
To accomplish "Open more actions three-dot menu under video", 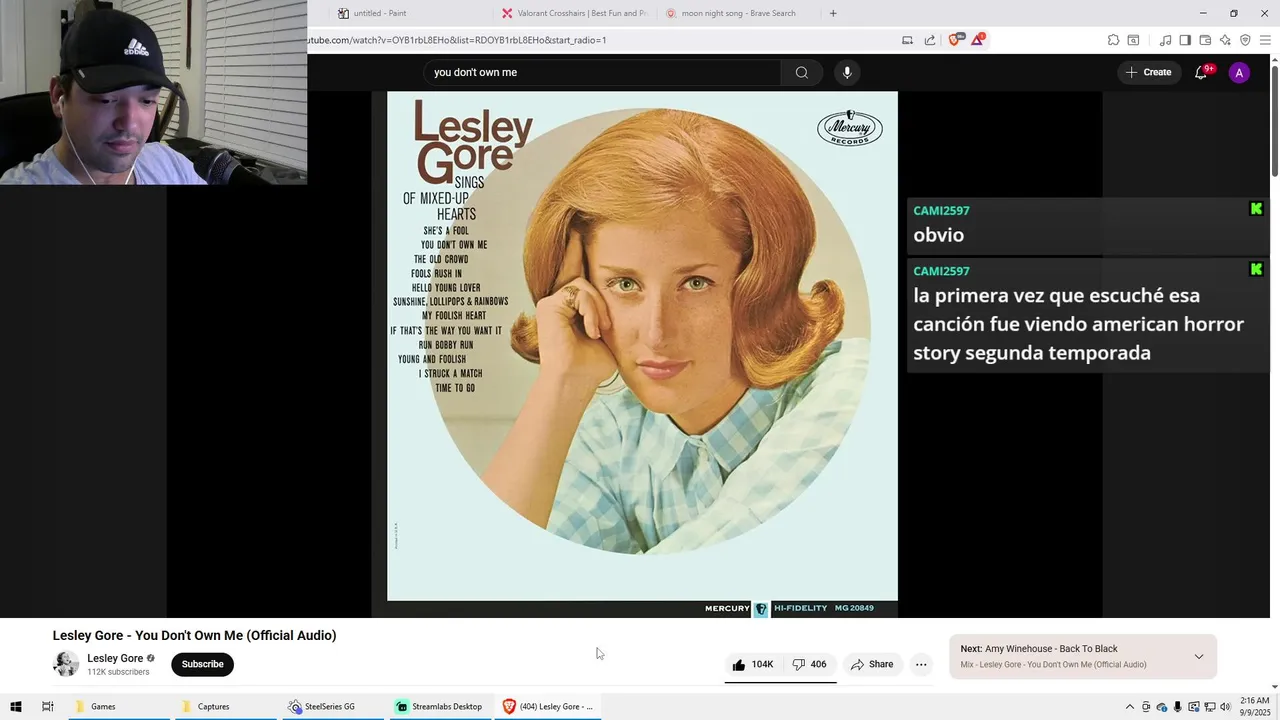I will tap(921, 664).
